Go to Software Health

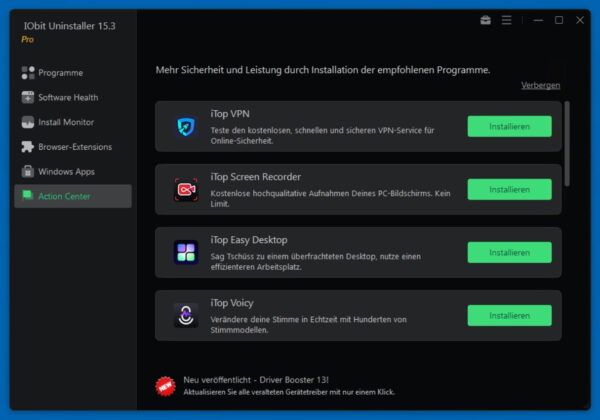tap(73, 97)
